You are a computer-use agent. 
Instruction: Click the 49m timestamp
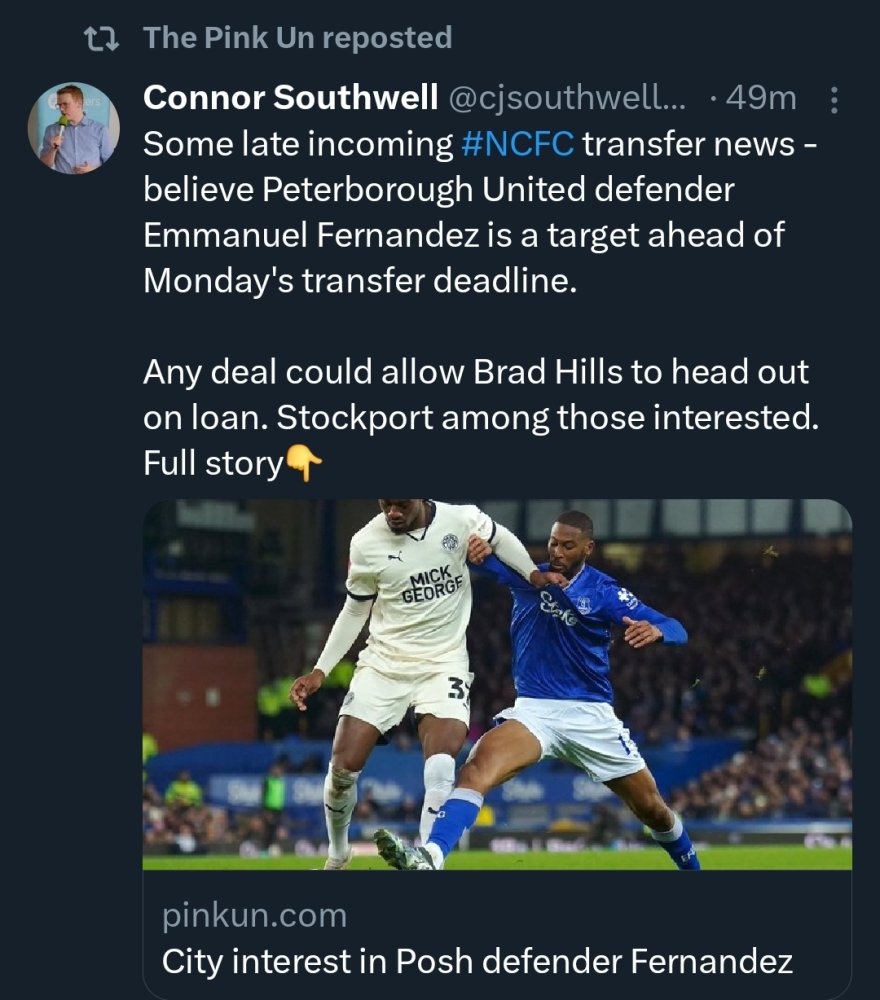(760, 98)
